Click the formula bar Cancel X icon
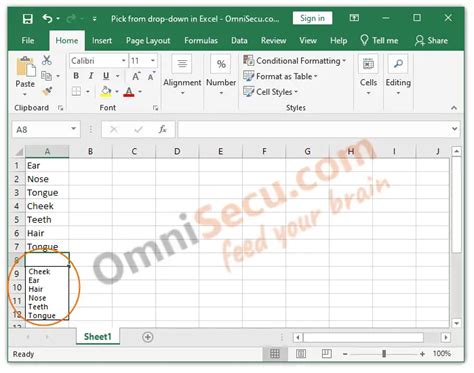The image size is (474, 373). pyautogui.click(x=114, y=129)
